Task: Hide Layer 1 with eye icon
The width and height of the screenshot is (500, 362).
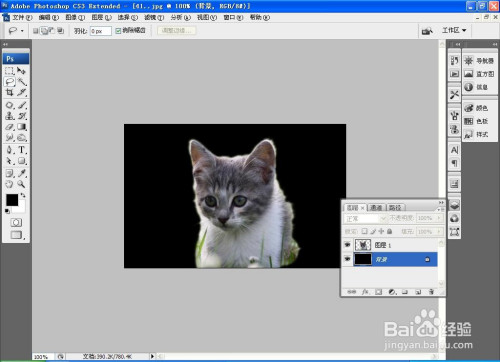Action: tap(347, 245)
